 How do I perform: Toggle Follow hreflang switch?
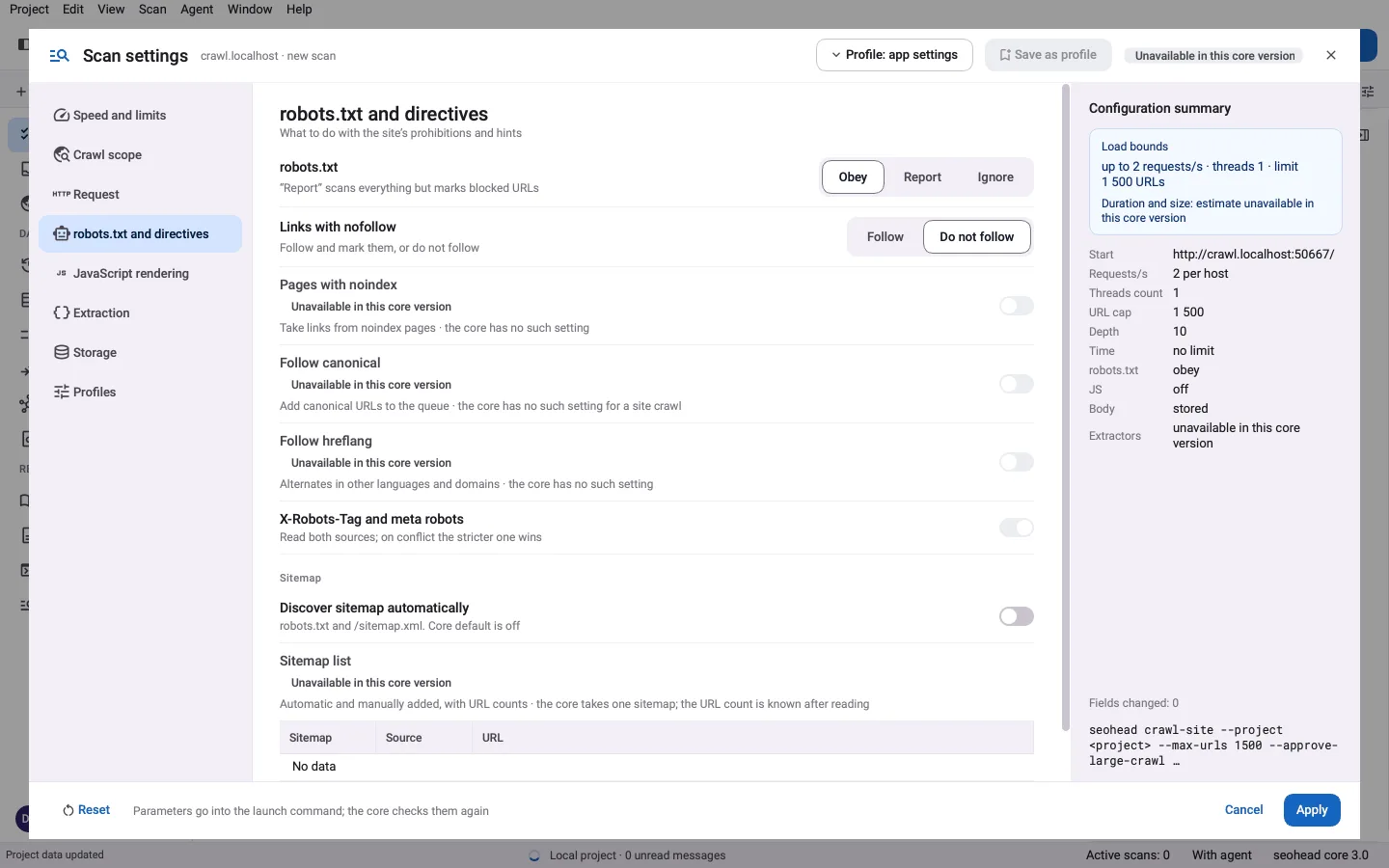[1017, 462]
